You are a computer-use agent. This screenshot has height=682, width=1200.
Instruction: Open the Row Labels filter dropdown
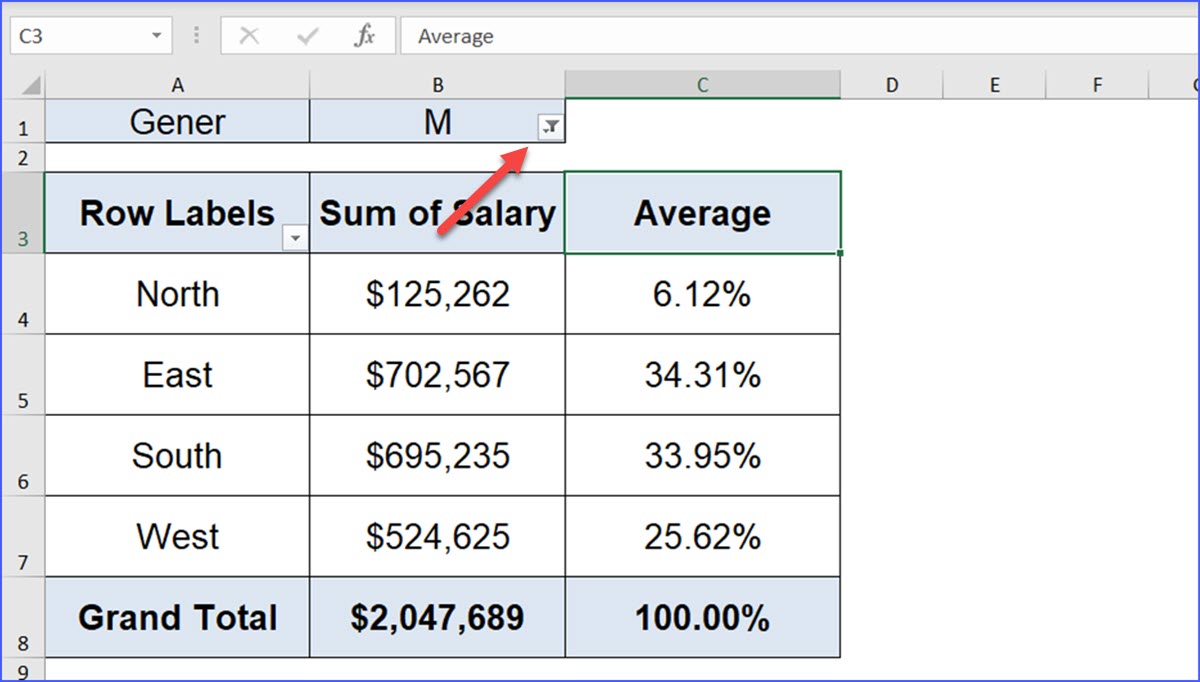click(x=294, y=238)
